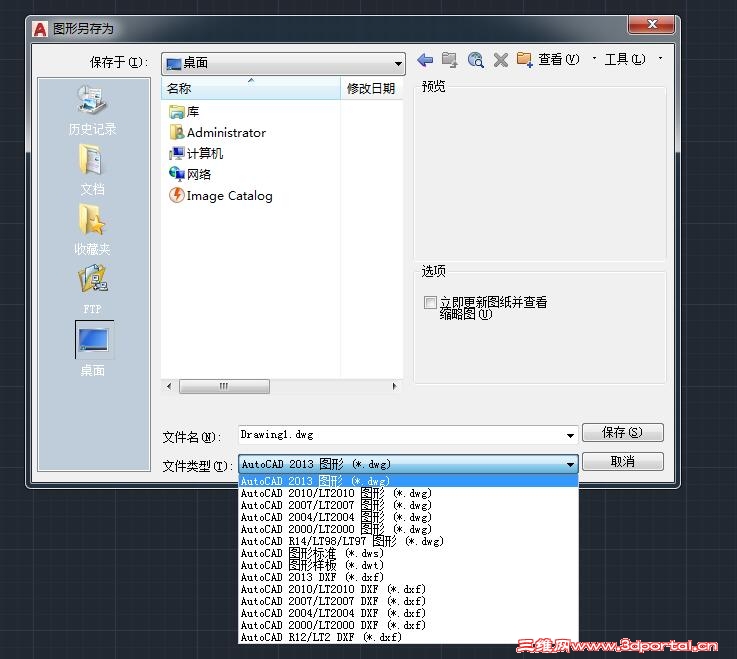Choose AutoCAD 2013 图形 (*.dwg) in list
The height and width of the screenshot is (659, 737).
[x=408, y=481]
